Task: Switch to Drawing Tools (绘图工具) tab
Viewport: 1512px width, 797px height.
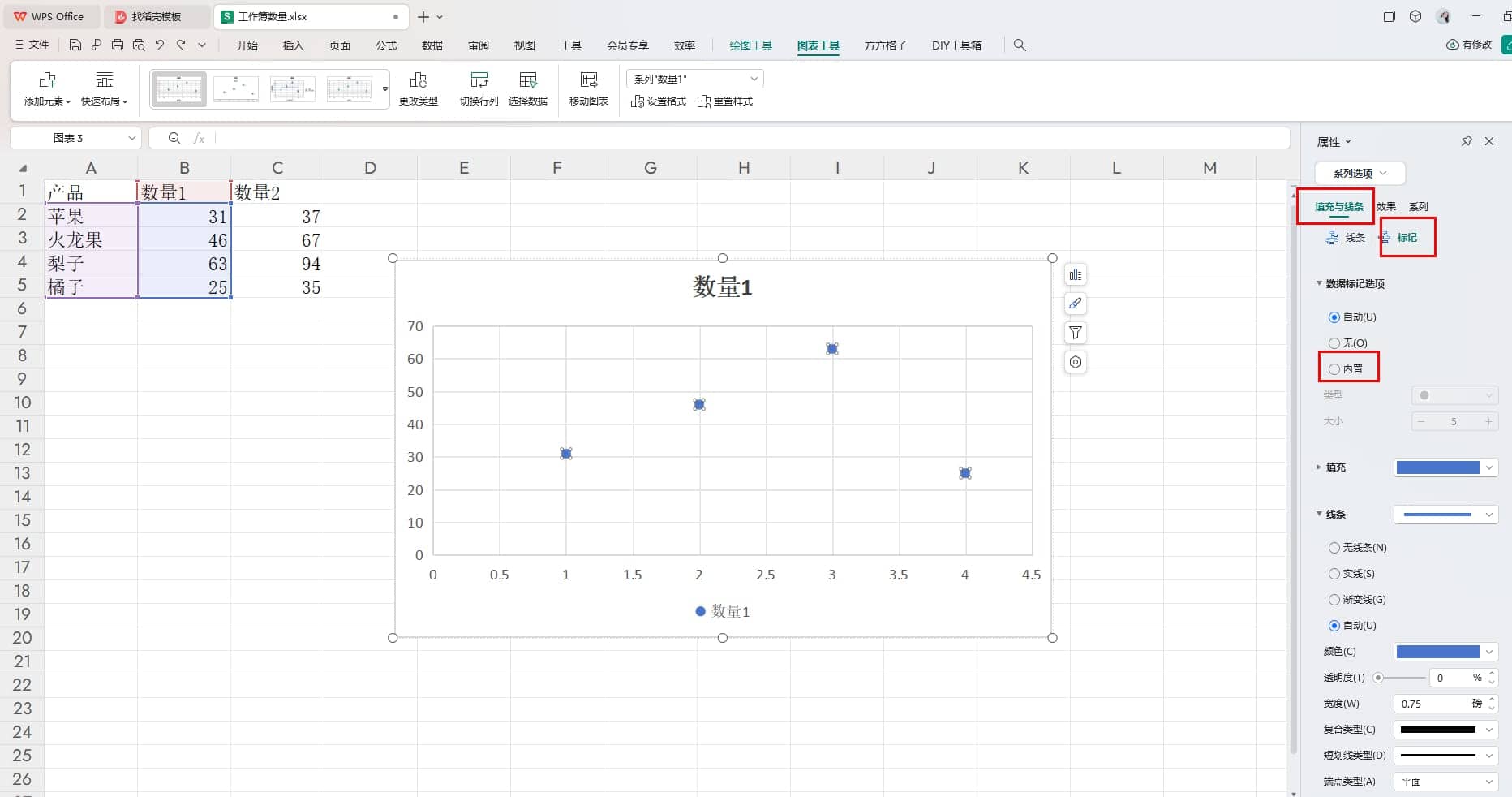Action: point(750,45)
